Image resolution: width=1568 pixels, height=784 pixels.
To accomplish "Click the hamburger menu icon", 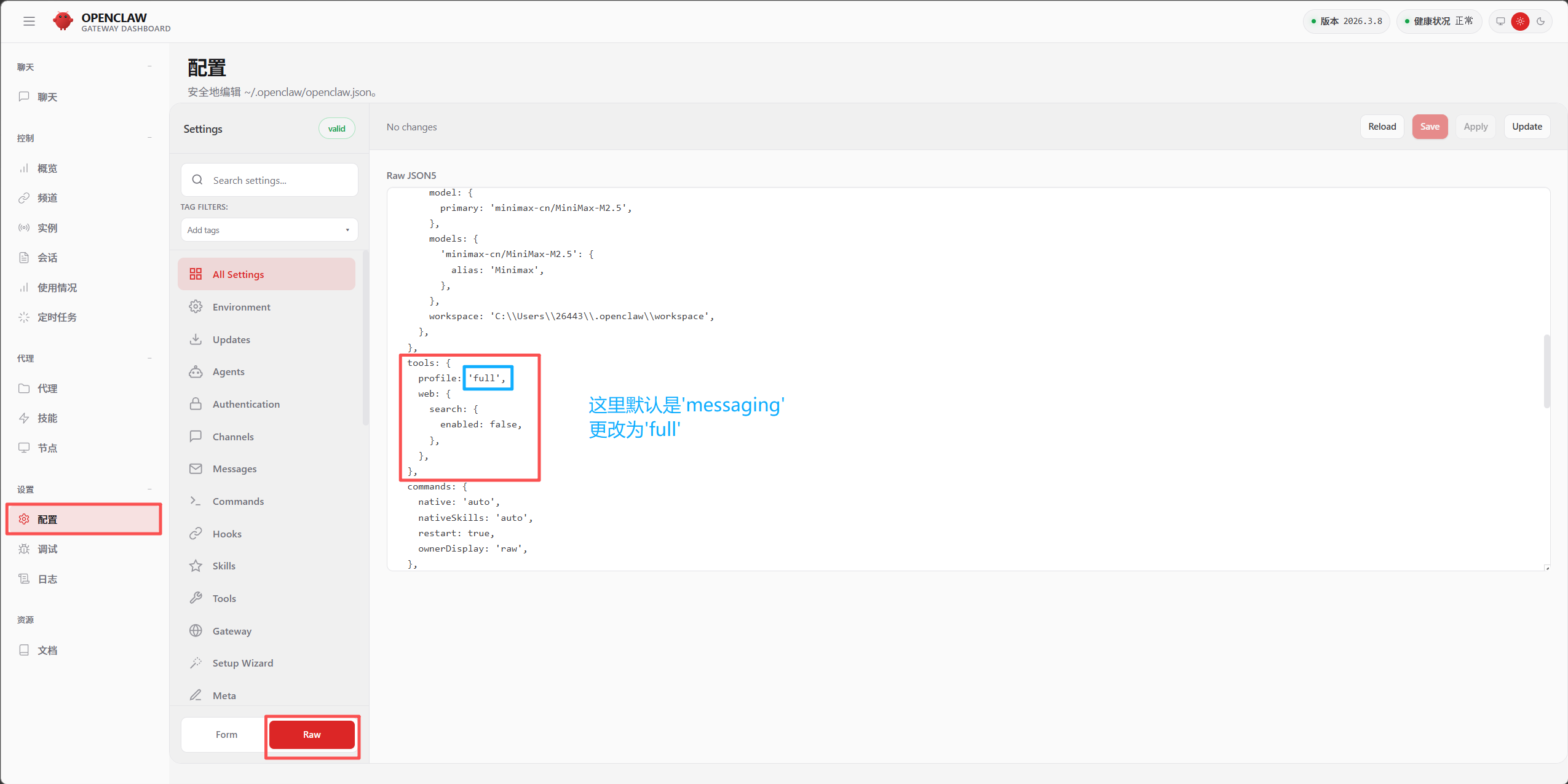I will pos(29,22).
